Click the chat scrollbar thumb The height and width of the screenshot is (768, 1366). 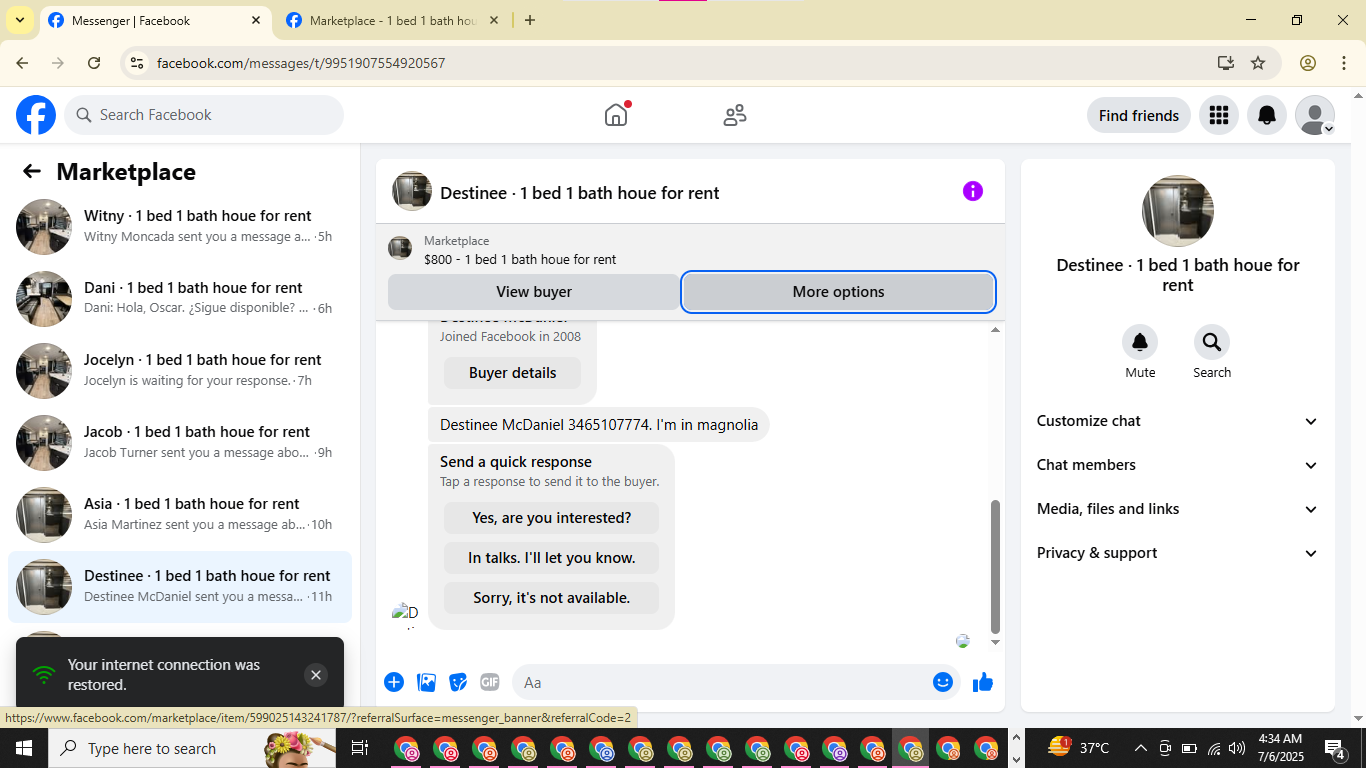pos(995,566)
